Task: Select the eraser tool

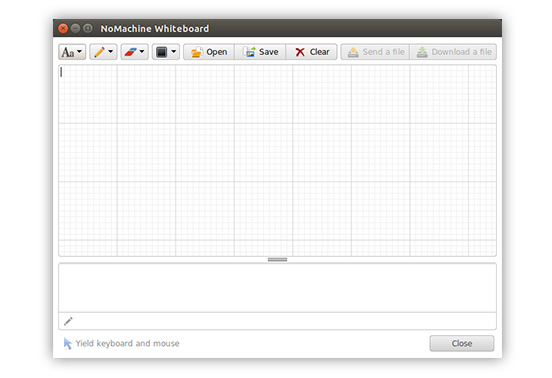Action: [x=130, y=52]
